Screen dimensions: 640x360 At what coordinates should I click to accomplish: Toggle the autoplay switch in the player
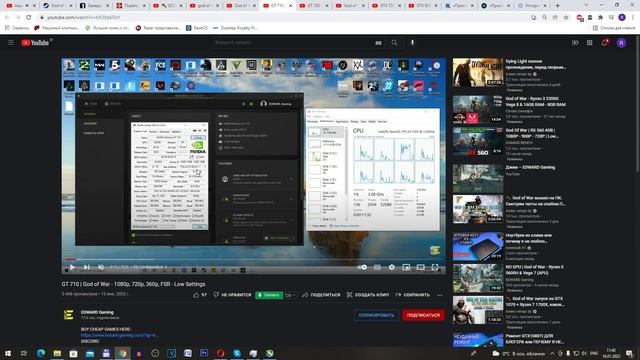(x=362, y=267)
